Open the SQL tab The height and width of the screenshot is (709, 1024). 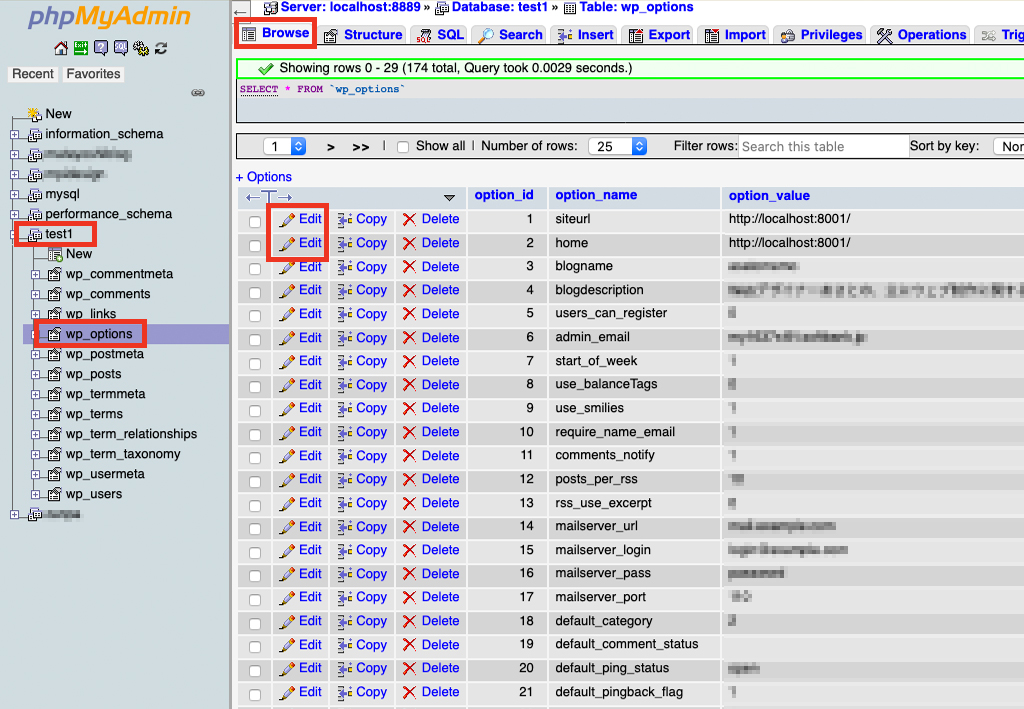tap(440, 35)
